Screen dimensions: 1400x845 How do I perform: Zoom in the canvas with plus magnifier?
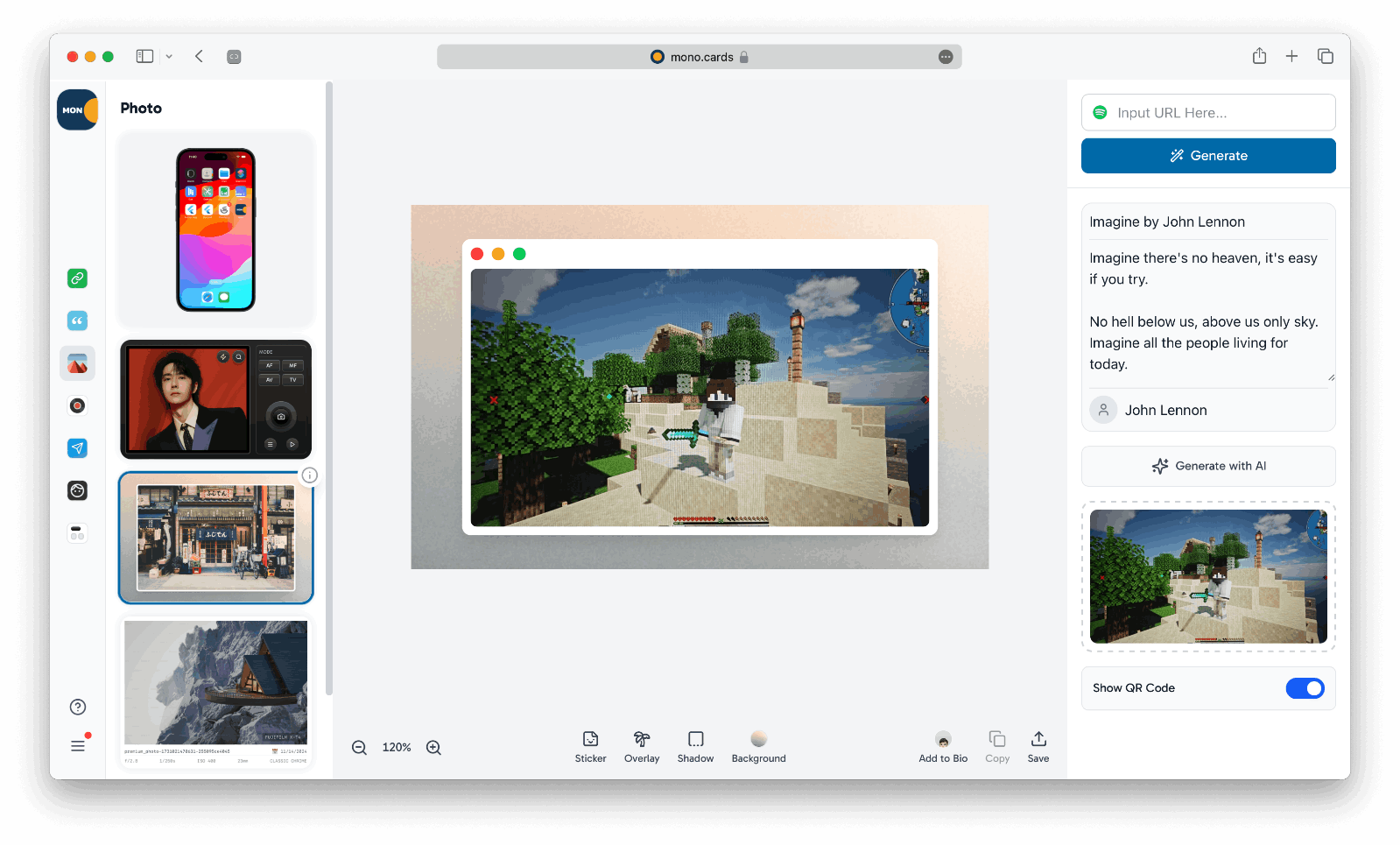click(x=433, y=748)
